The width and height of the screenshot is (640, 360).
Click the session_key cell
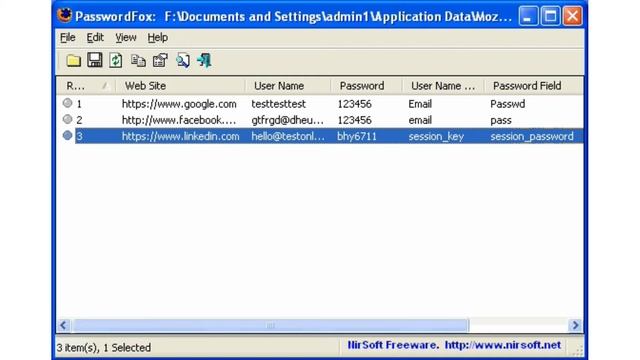click(436, 136)
